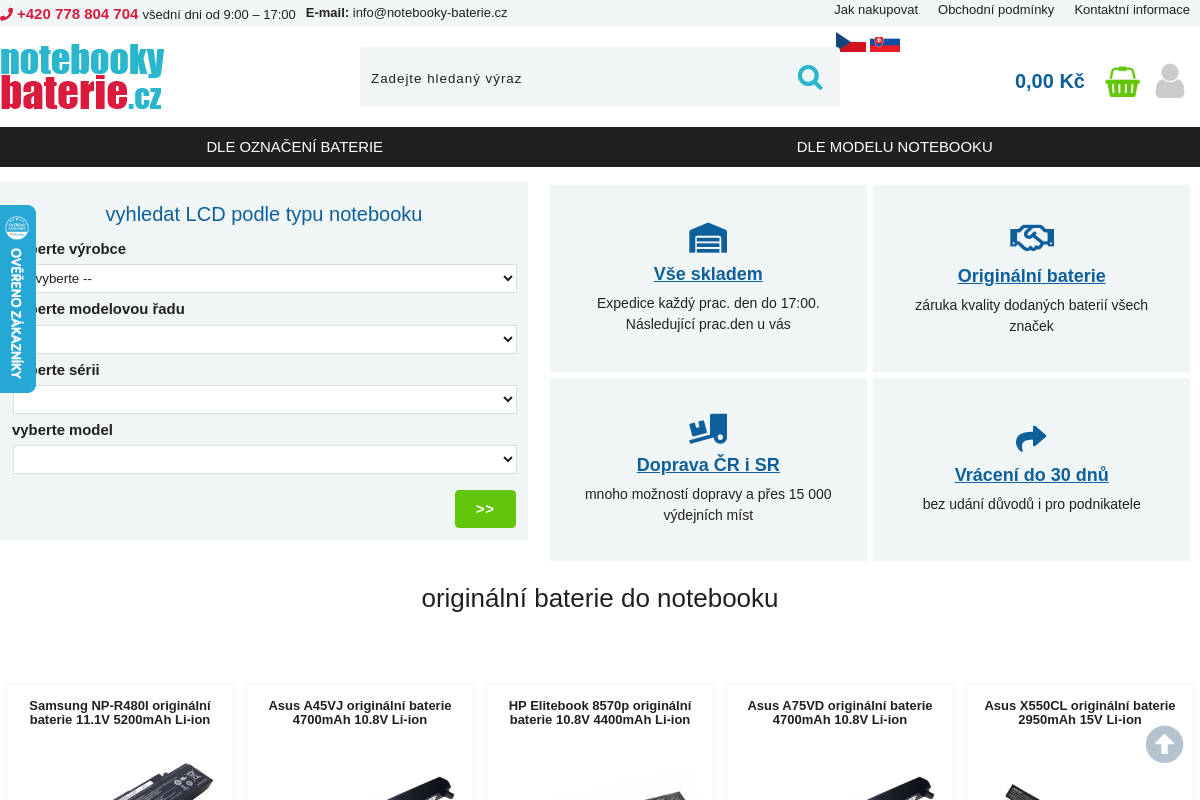Expand the série dropdown
Viewport: 1200px width, 800px height.
(x=265, y=399)
